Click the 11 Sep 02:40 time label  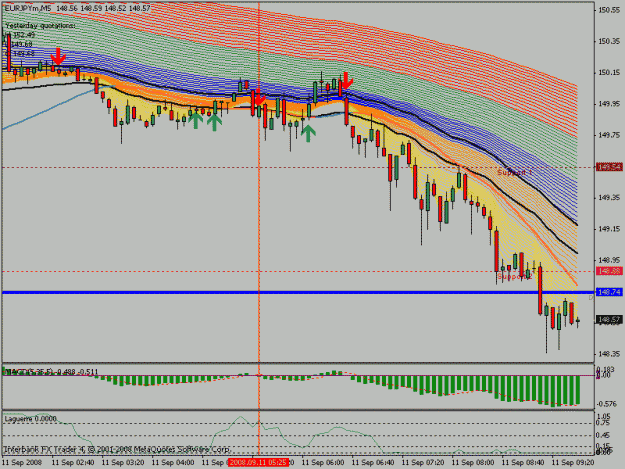(x=73, y=462)
